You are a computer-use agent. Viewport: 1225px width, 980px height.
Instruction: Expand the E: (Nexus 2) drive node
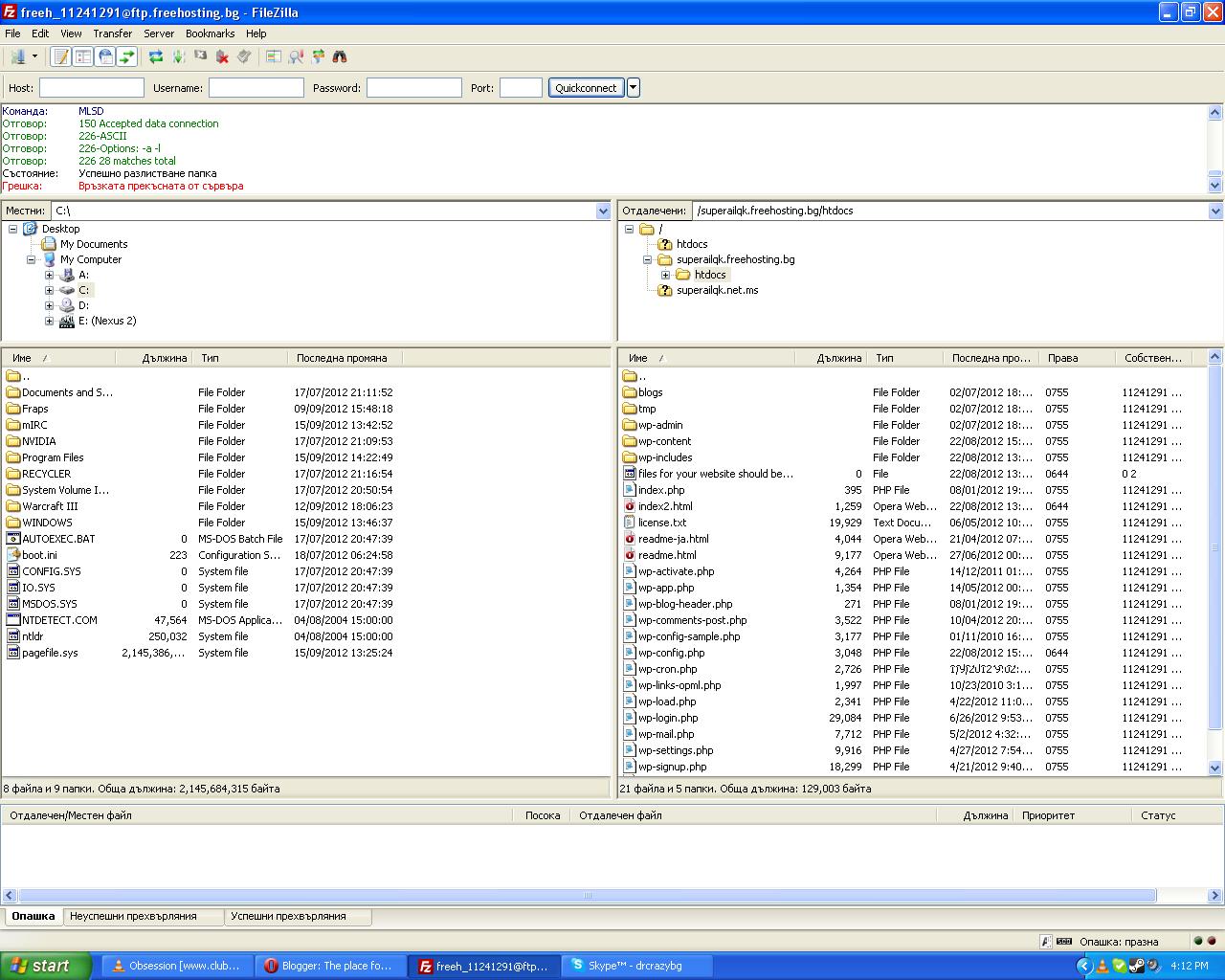49,321
